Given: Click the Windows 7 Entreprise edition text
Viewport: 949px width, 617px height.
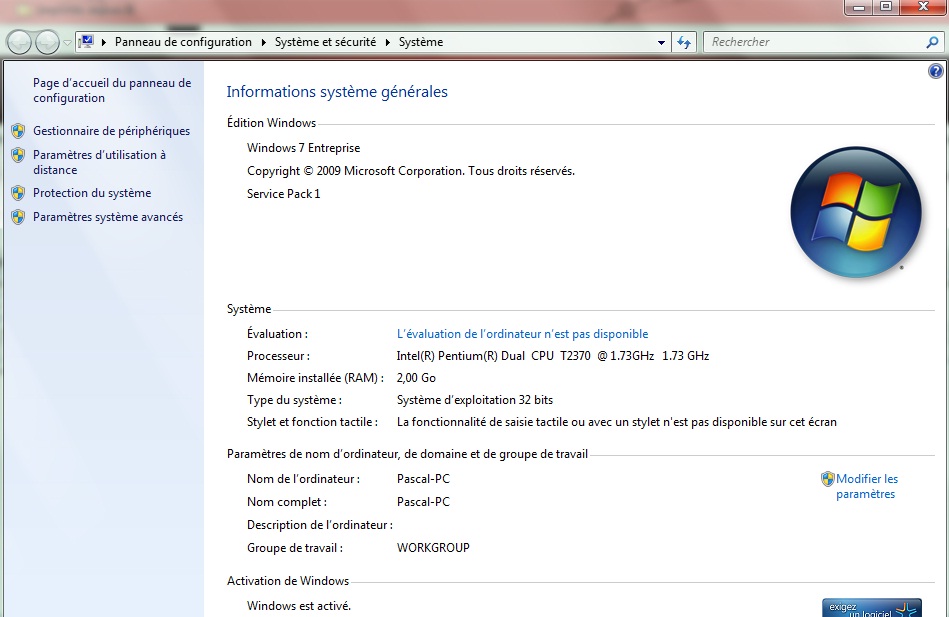Looking at the screenshot, I should coord(303,148).
